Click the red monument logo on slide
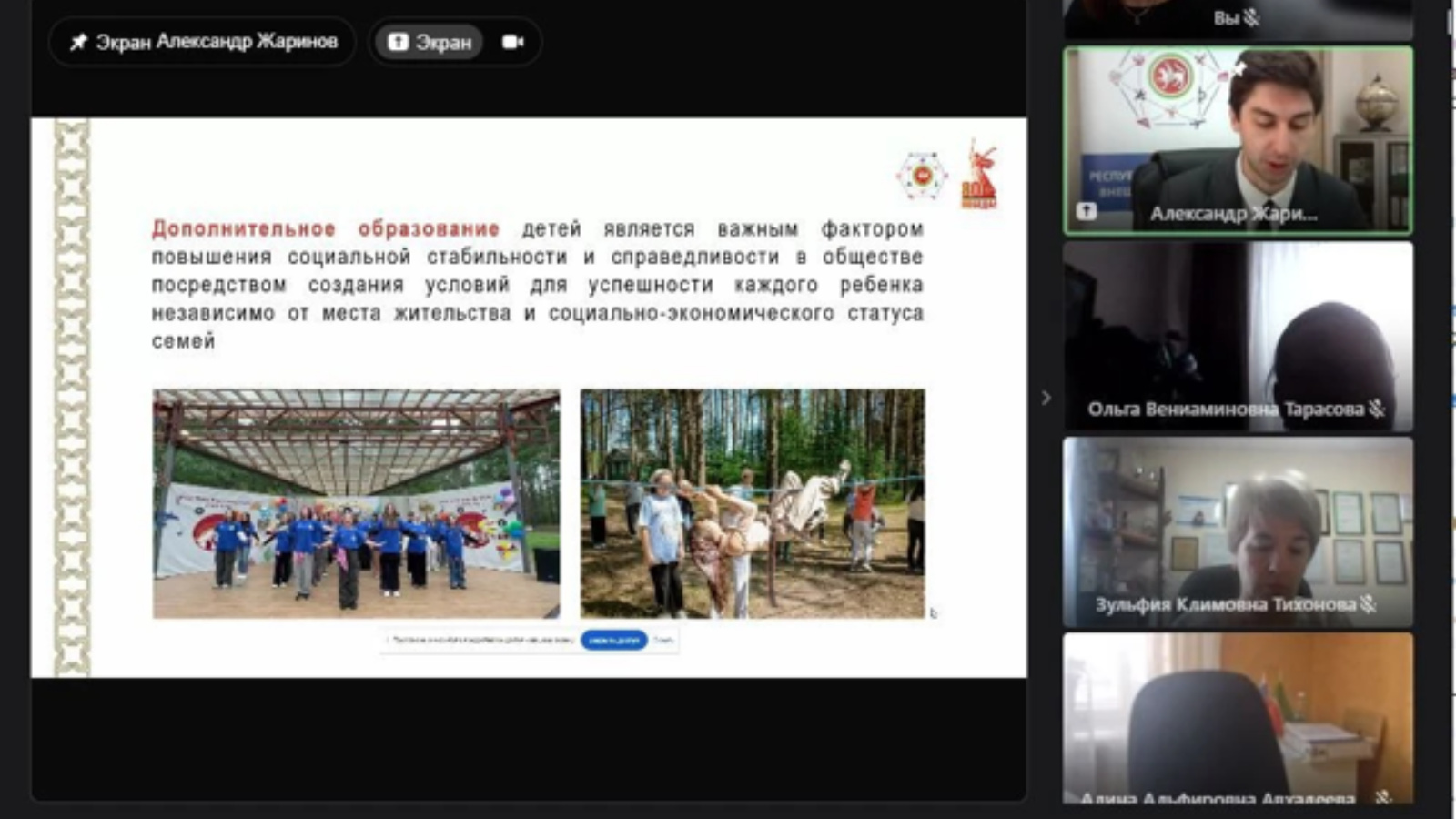 (x=980, y=176)
